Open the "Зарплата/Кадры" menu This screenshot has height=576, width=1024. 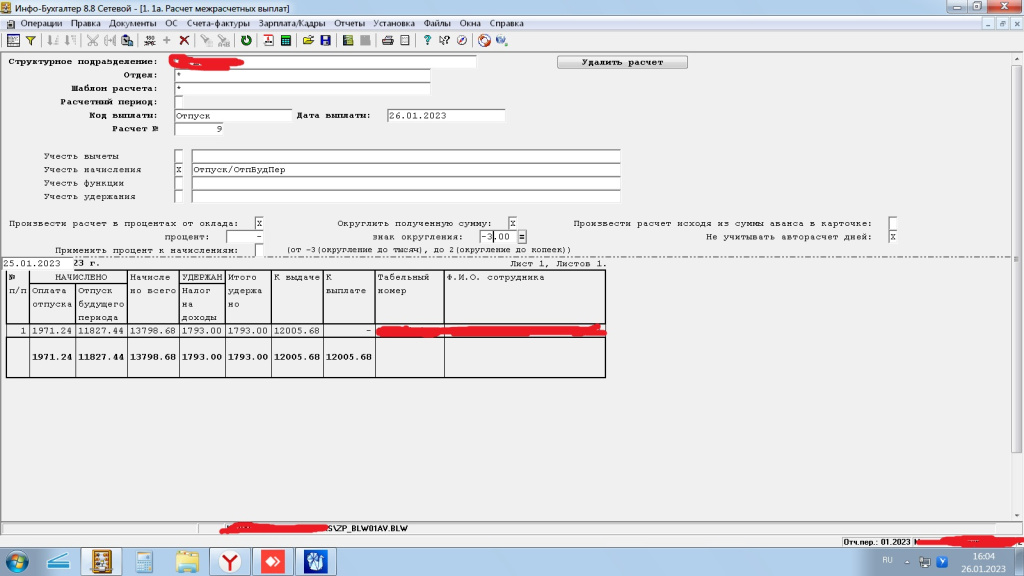(299, 22)
